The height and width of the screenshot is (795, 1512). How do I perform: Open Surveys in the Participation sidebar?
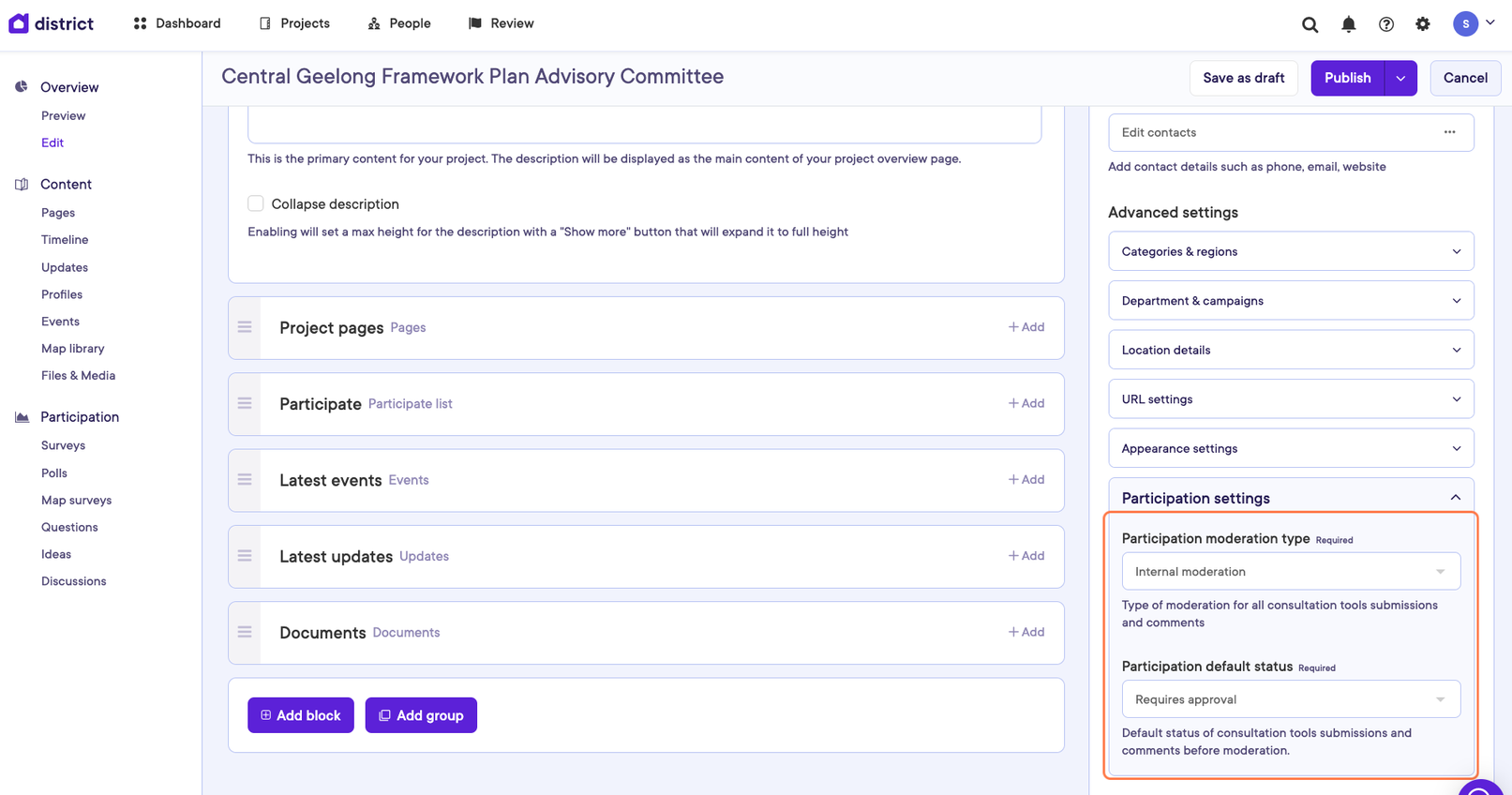click(x=63, y=445)
